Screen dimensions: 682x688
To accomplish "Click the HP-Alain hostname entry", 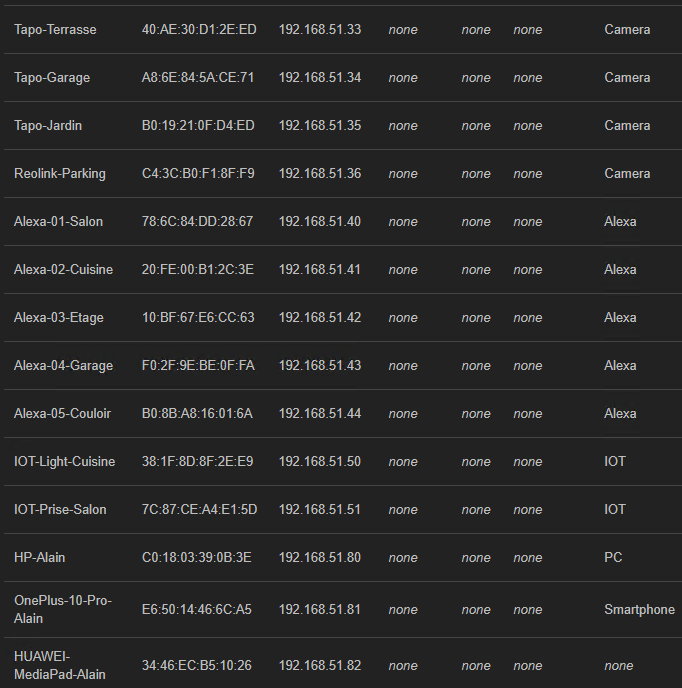I will (x=39, y=558).
